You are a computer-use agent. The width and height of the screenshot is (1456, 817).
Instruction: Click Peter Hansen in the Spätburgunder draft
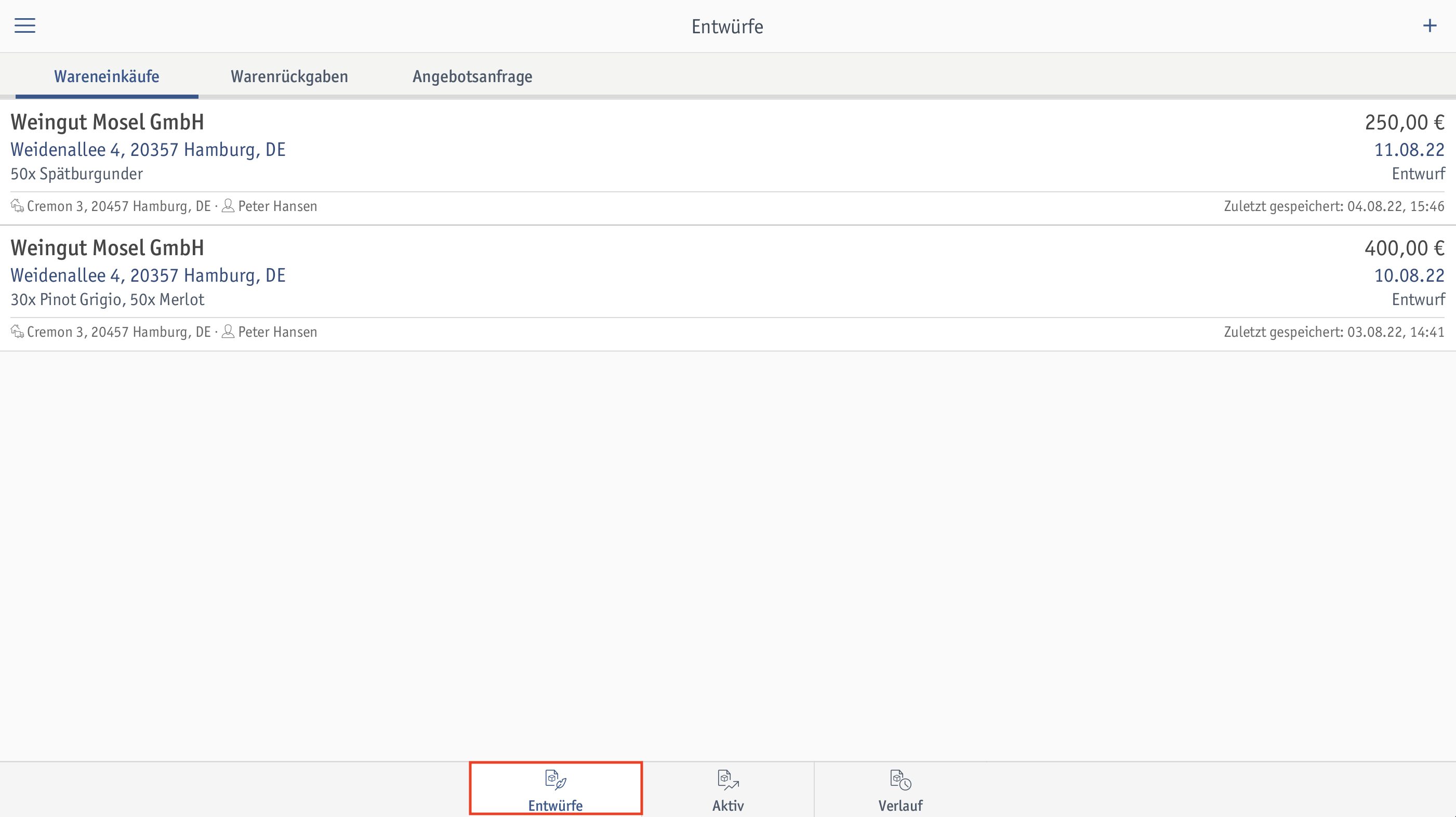point(277,206)
